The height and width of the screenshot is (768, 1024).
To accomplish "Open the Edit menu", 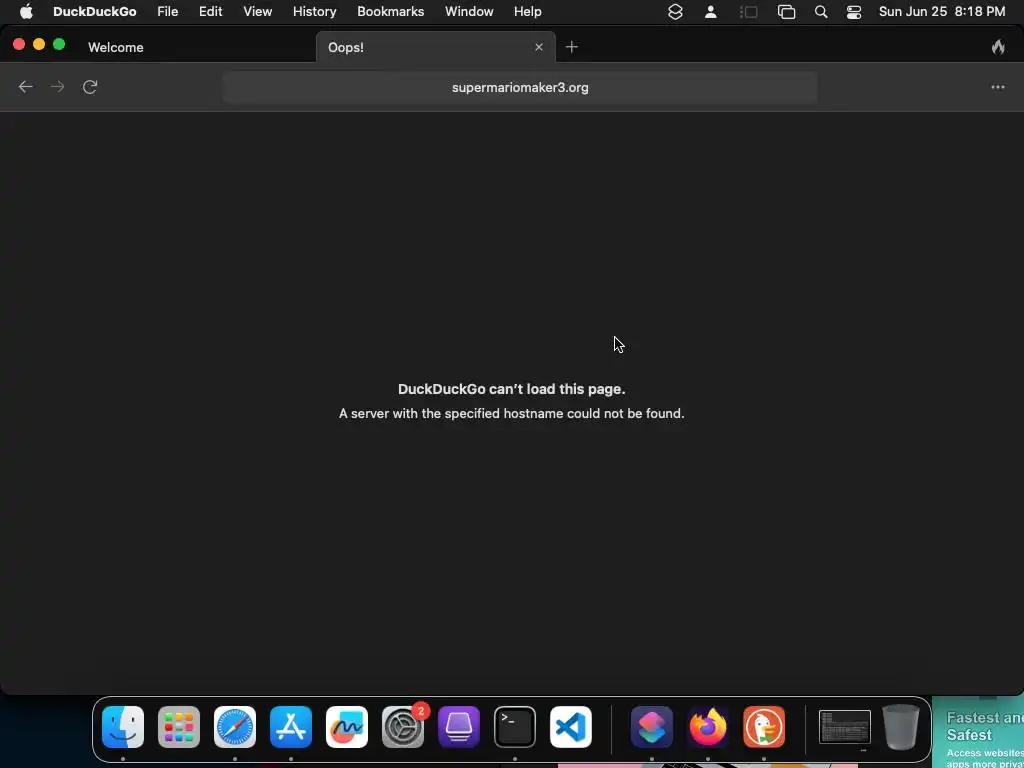I will pyautogui.click(x=210, y=12).
